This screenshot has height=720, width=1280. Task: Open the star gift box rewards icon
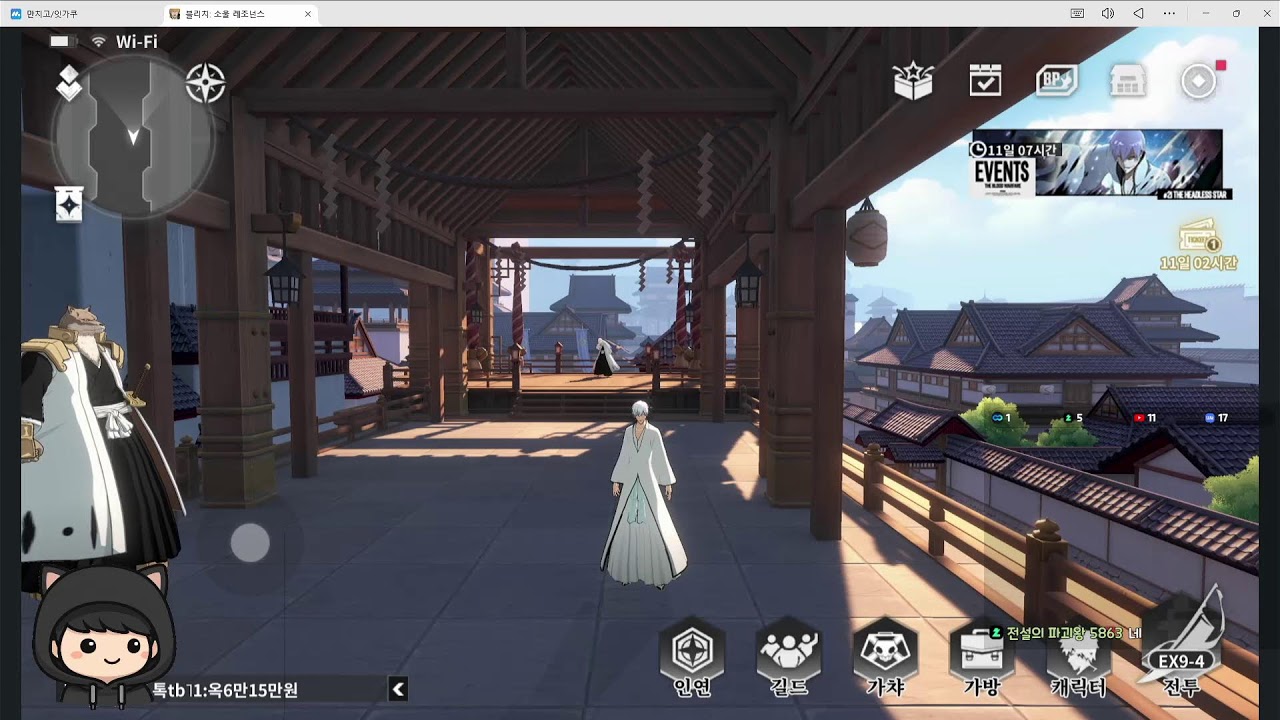click(x=913, y=81)
